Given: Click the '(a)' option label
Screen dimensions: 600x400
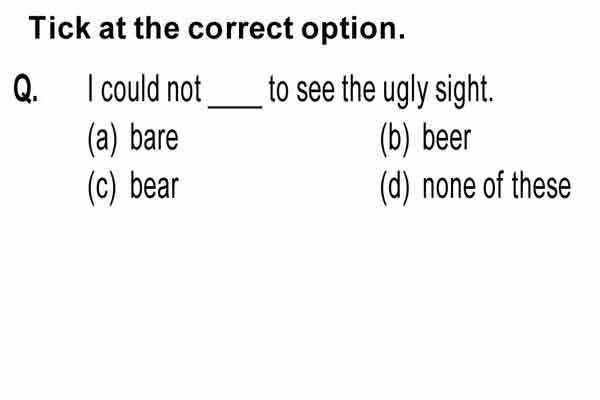Looking at the screenshot, I should point(102,138).
